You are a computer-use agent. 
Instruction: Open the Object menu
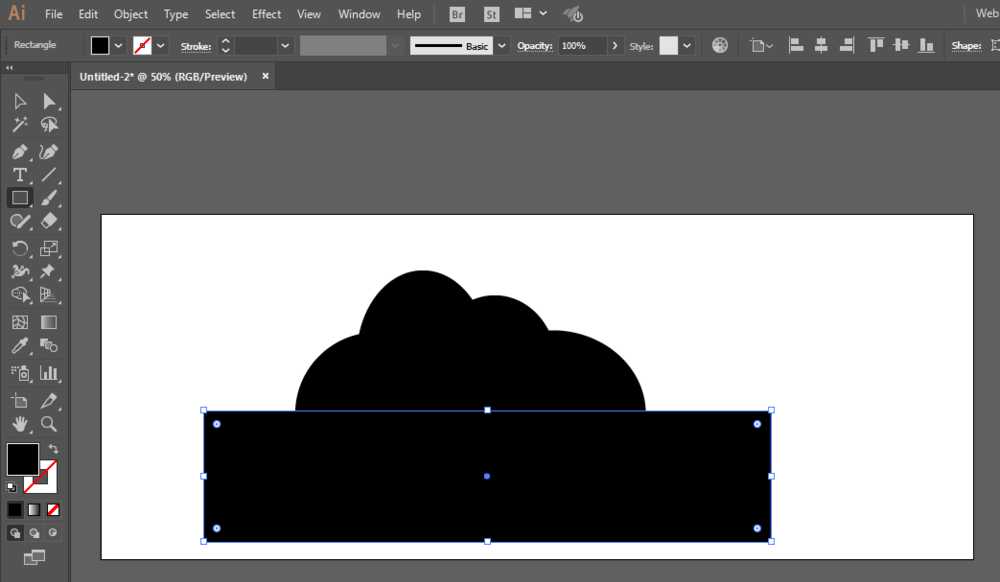tap(130, 14)
